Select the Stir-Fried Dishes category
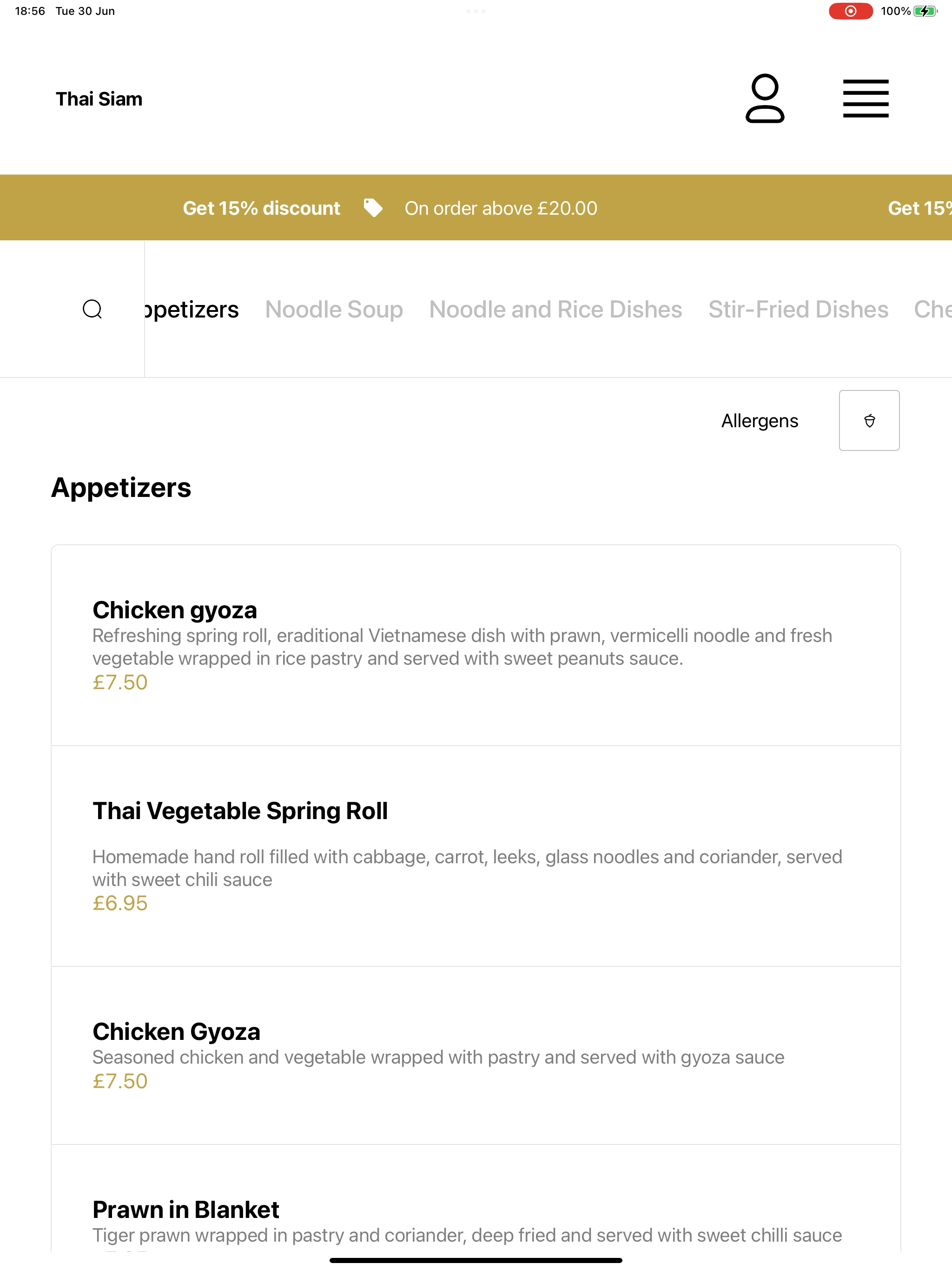952x1270 pixels. (798, 309)
